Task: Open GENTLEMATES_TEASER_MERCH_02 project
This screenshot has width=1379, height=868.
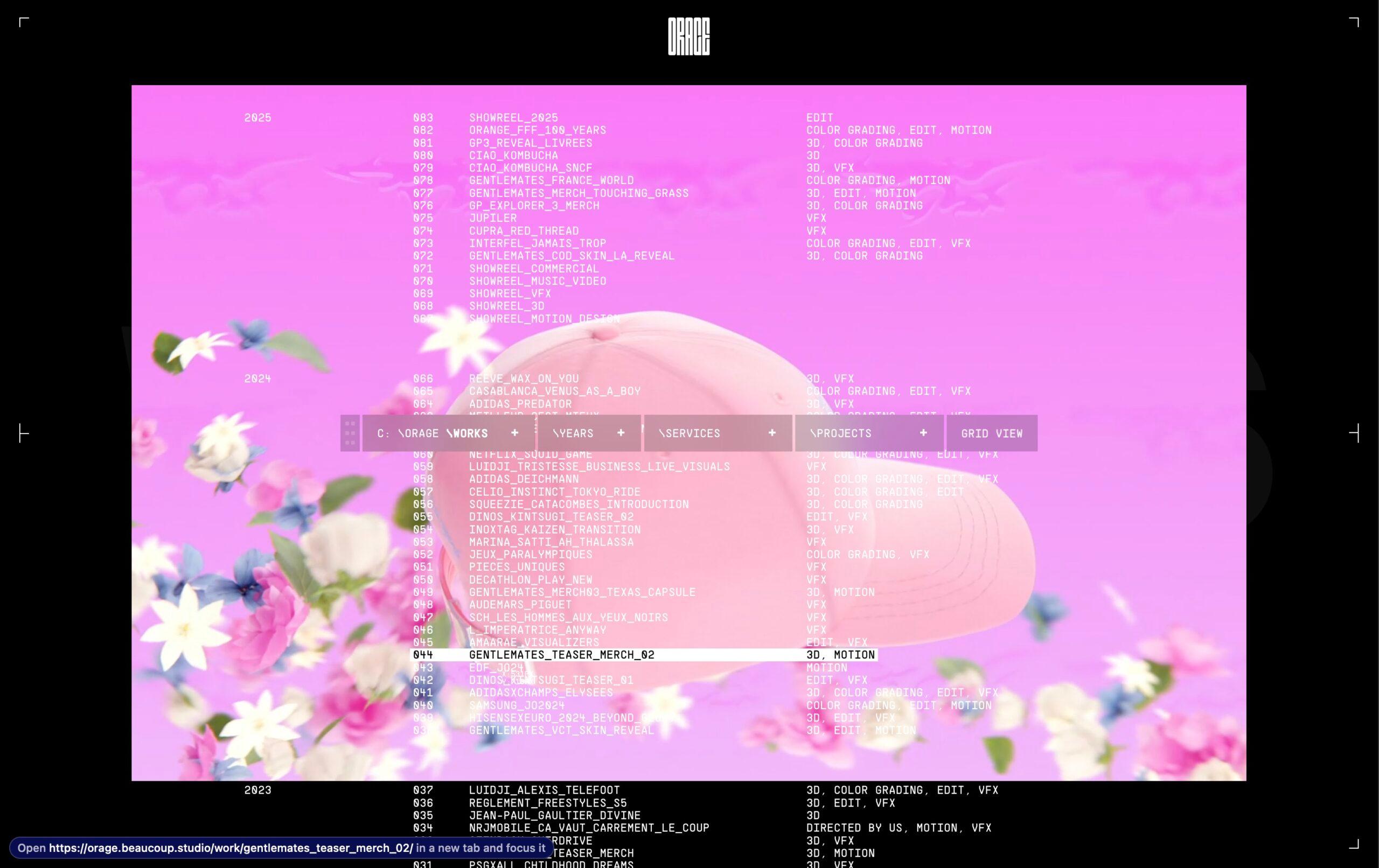Action: [x=561, y=654]
